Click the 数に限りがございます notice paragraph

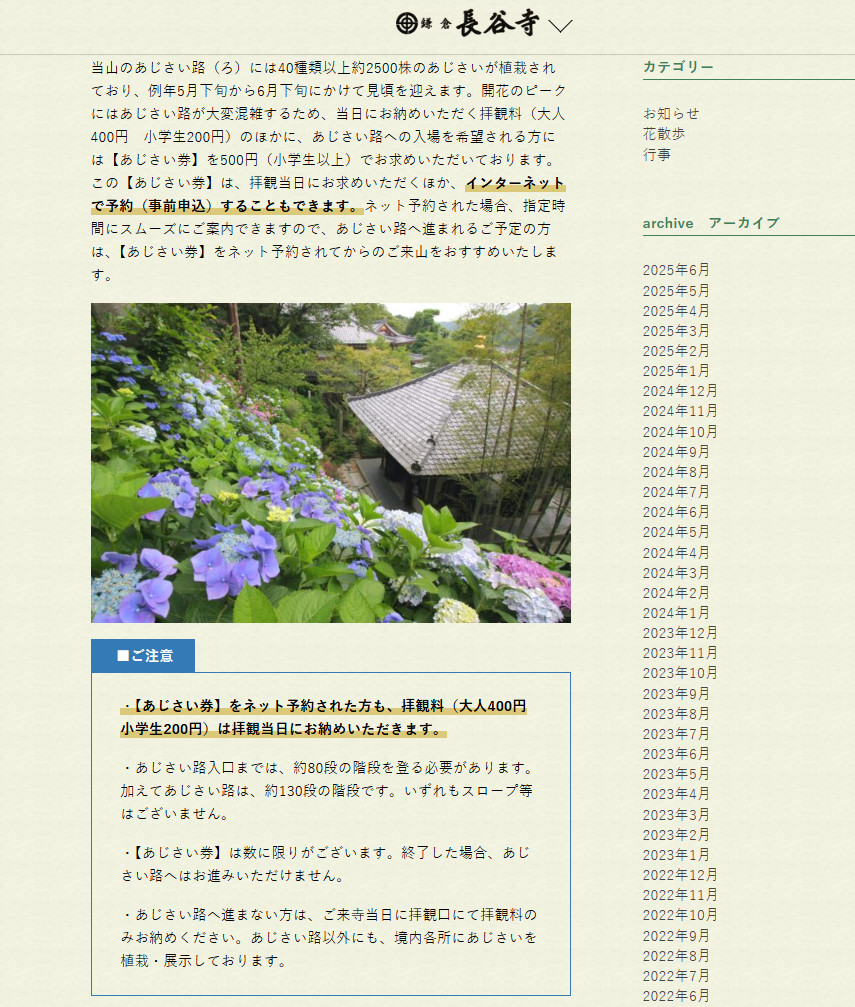coord(325,864)
